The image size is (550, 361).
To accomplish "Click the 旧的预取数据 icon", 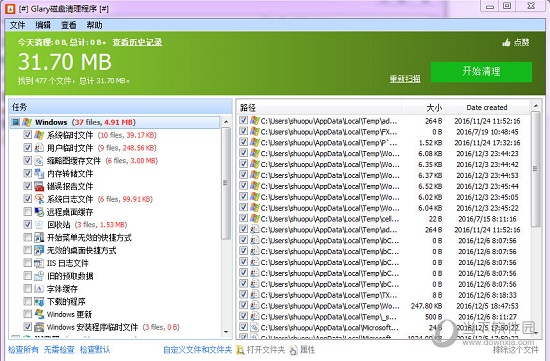I will tap(39, 276).
